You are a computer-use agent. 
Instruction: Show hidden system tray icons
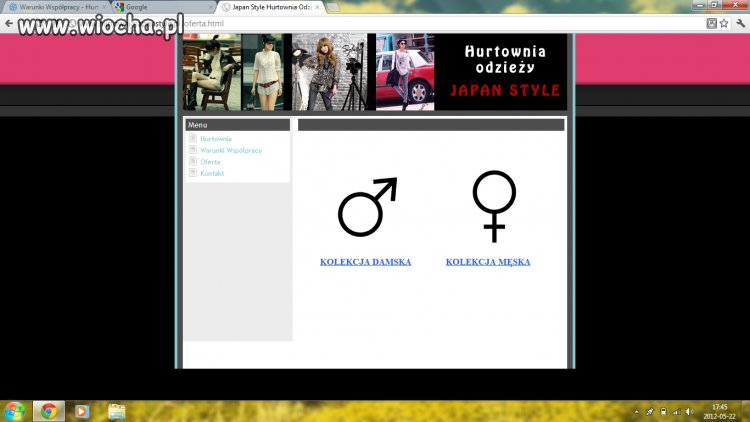coord(637,411)
